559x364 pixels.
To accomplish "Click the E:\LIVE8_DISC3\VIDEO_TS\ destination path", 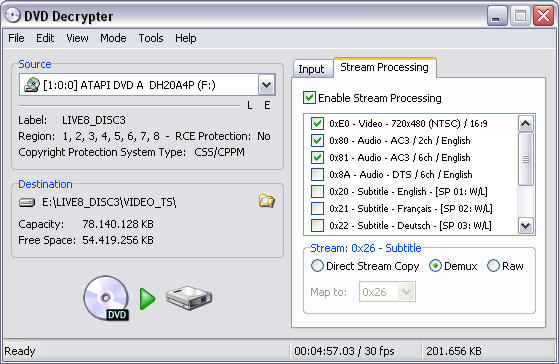I will (109, 202).
